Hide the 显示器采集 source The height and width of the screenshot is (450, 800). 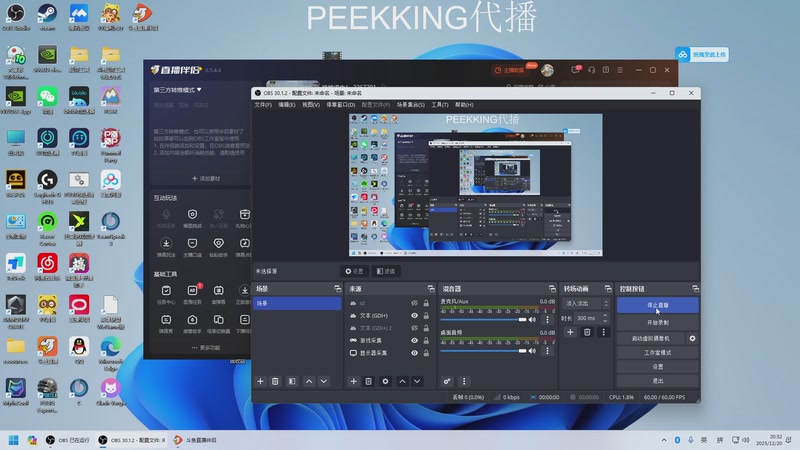pyautogui.click(x=414, y=353)
